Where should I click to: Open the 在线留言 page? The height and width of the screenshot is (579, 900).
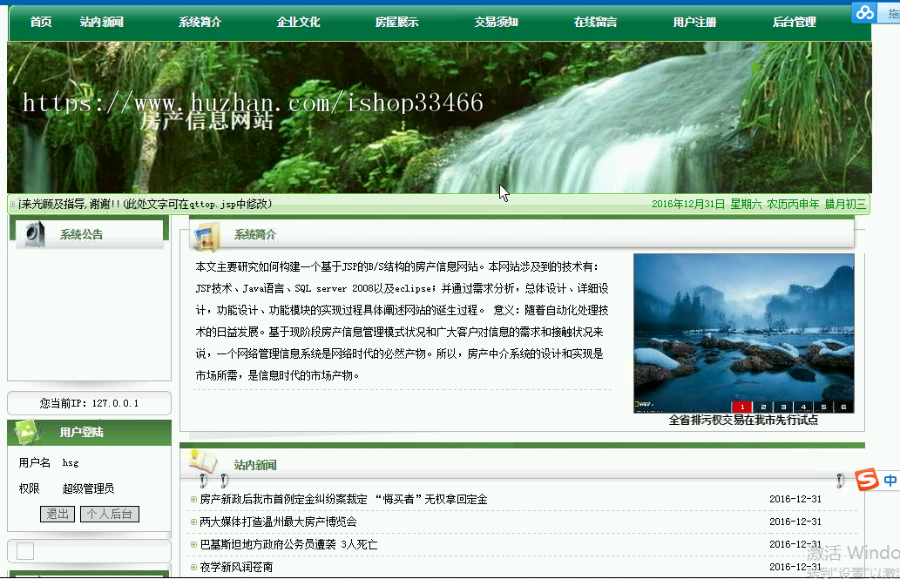tap(596, 20)
